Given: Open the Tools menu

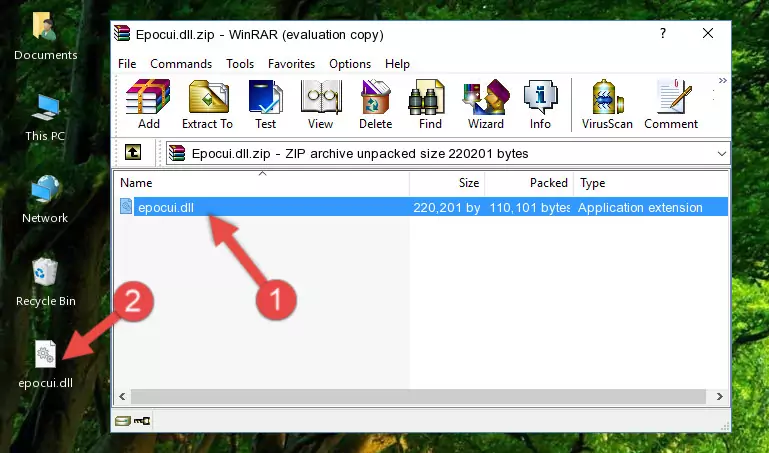Looking at the screenshot, I should (240, 64).
